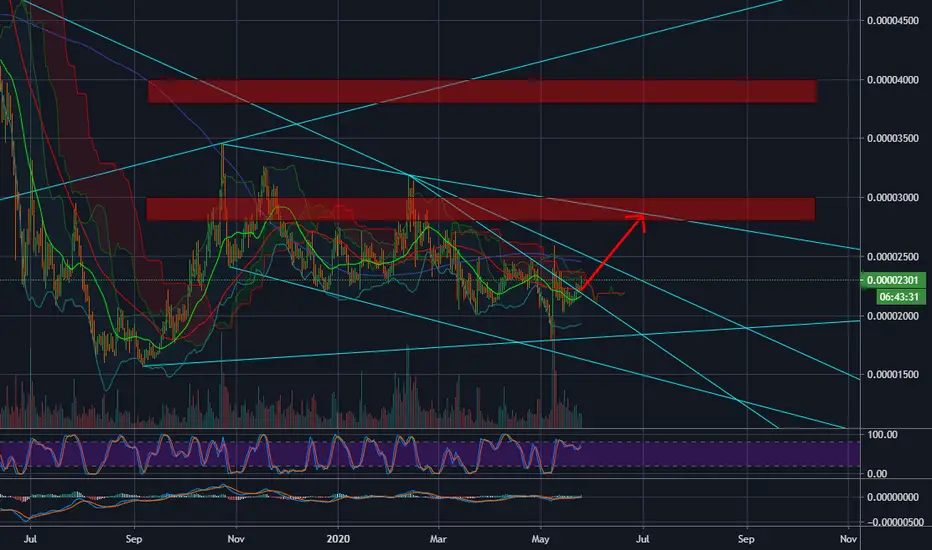Click the Jul time label after May
The width and height of the screenshot is (932, 550).
point(643,539)
